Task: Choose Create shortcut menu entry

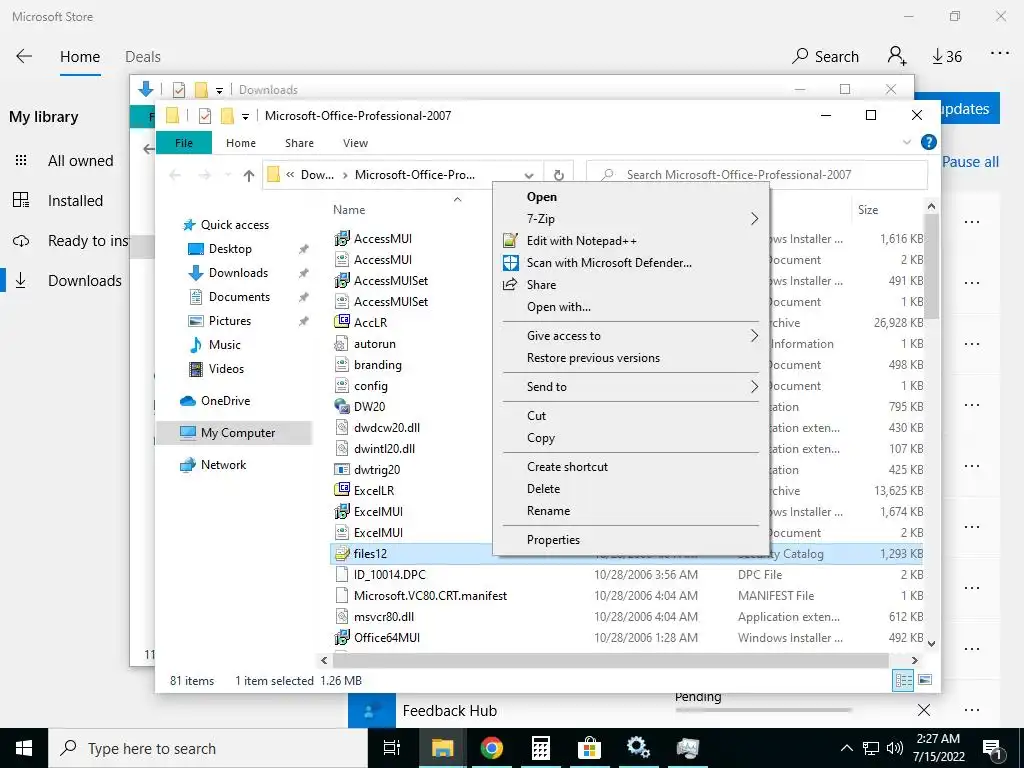Action: pyautogui.click(x=568, y=466)
